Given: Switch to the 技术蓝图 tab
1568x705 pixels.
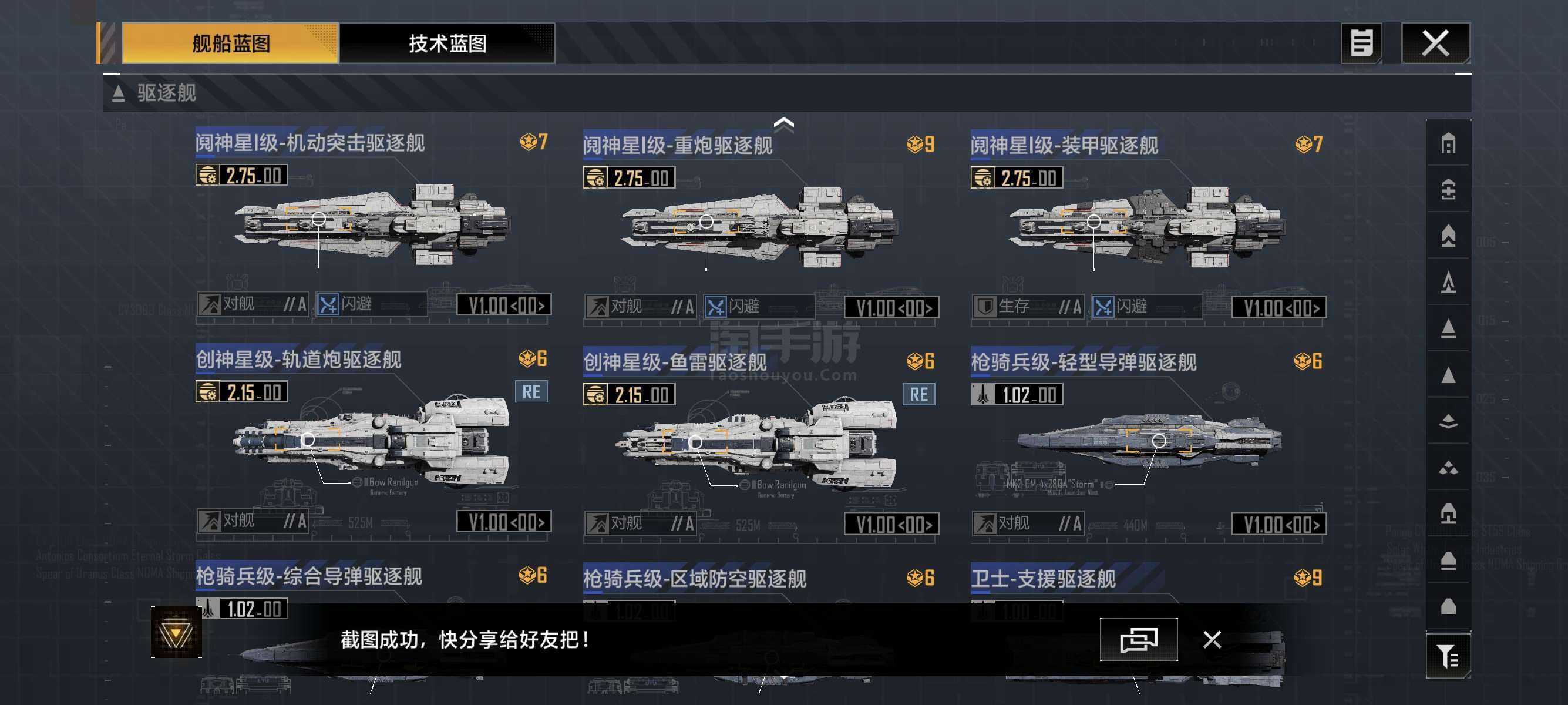Looking at the screenshot, I should pyautogui.click(x=447, y=43).
